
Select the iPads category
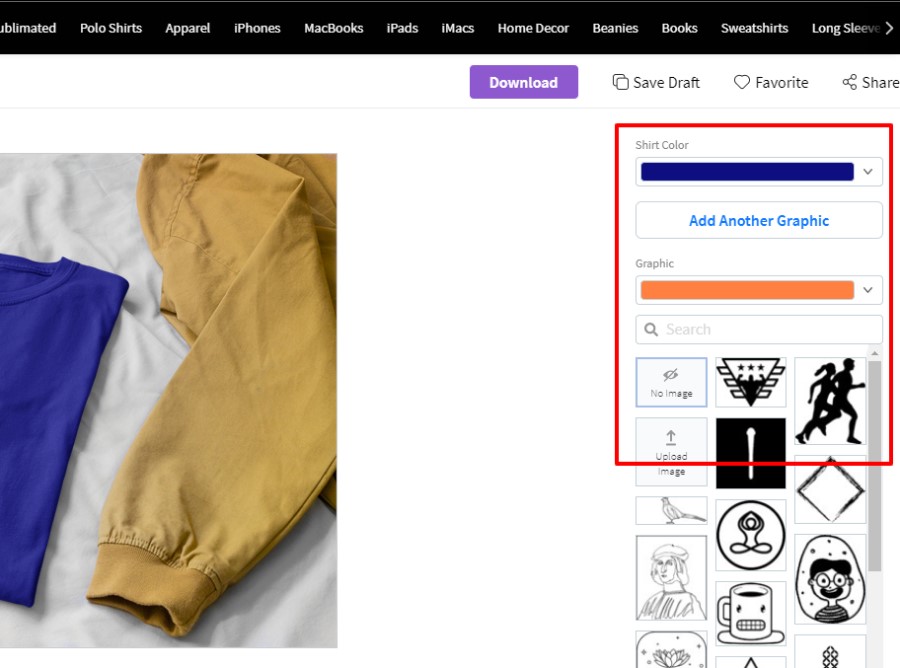point(402,28)
